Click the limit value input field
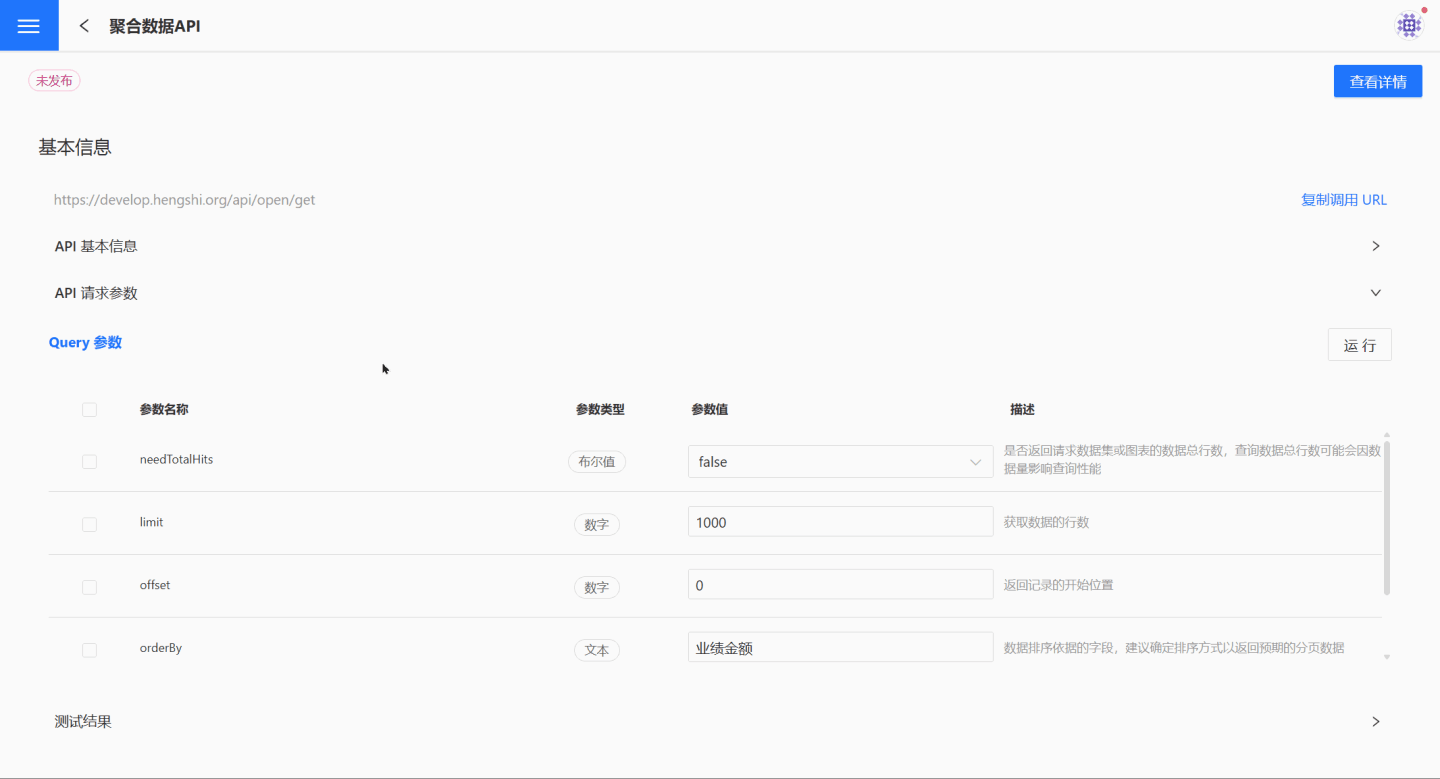The height and width of the screenshot is (779, 1440). (x=840, y=522)
